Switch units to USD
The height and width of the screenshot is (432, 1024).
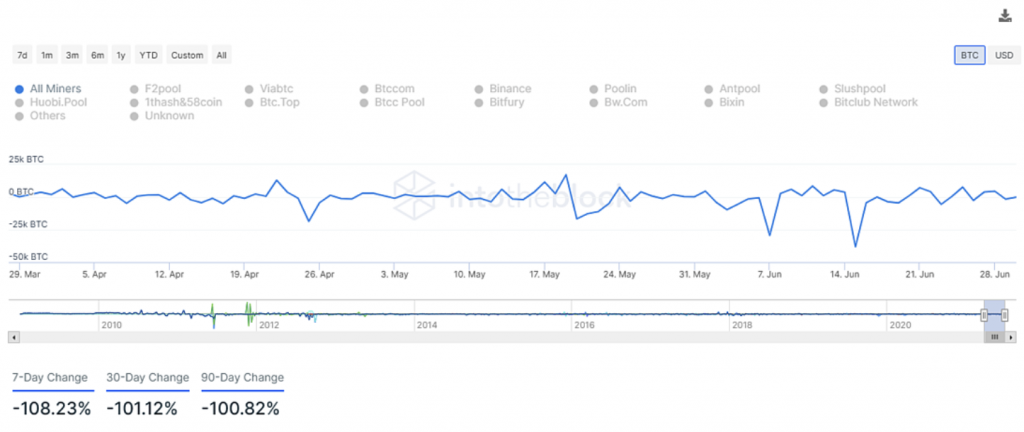tap(1003, 55)
